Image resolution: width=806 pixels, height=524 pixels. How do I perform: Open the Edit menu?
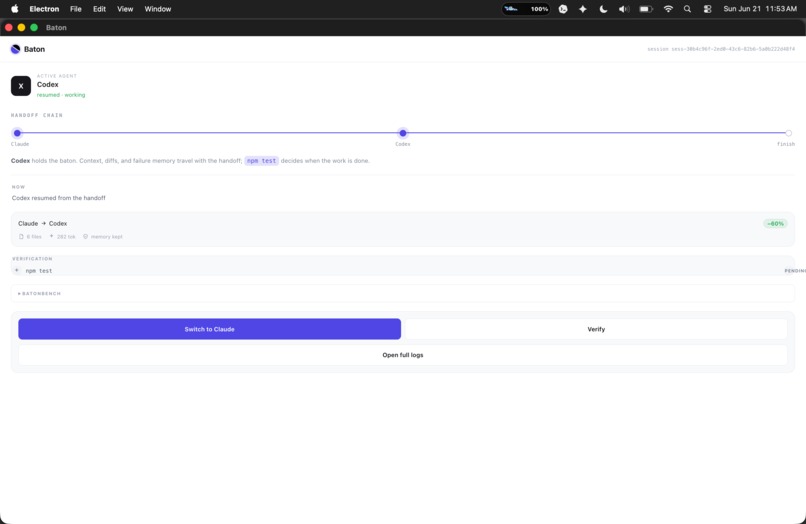99,9
